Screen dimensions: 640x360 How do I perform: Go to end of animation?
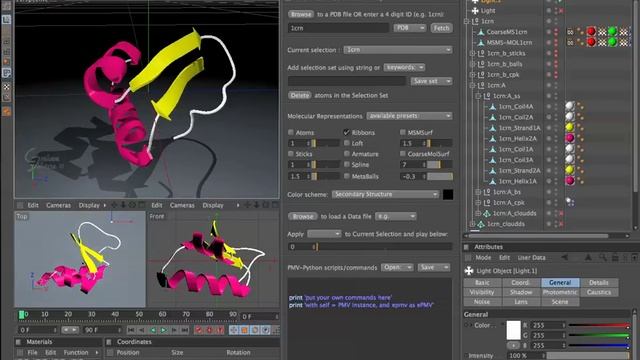(185, 330)
